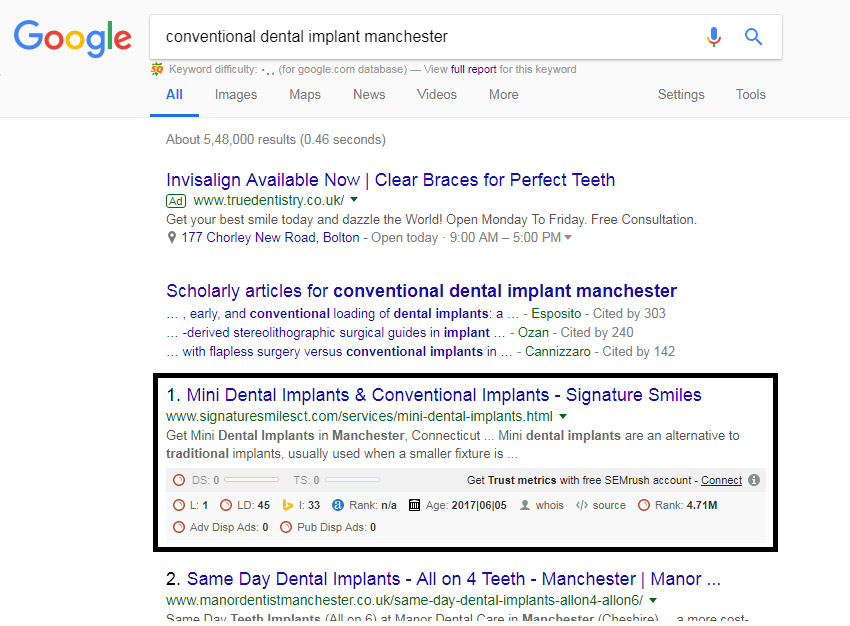Screen dimensions: 850x626
Task: Switch to the Videos tab
Action: [437, 95]
